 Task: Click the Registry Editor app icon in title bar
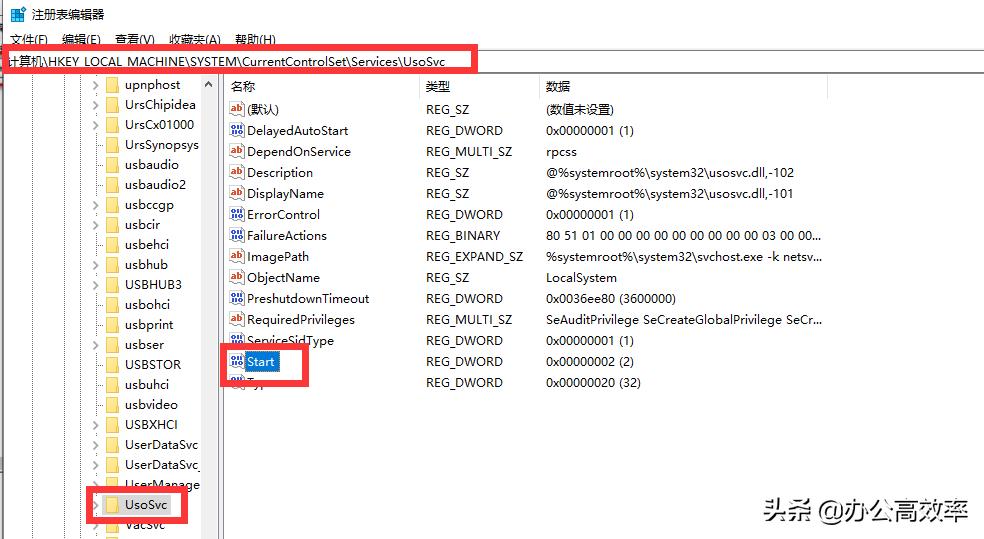point(17,14)
